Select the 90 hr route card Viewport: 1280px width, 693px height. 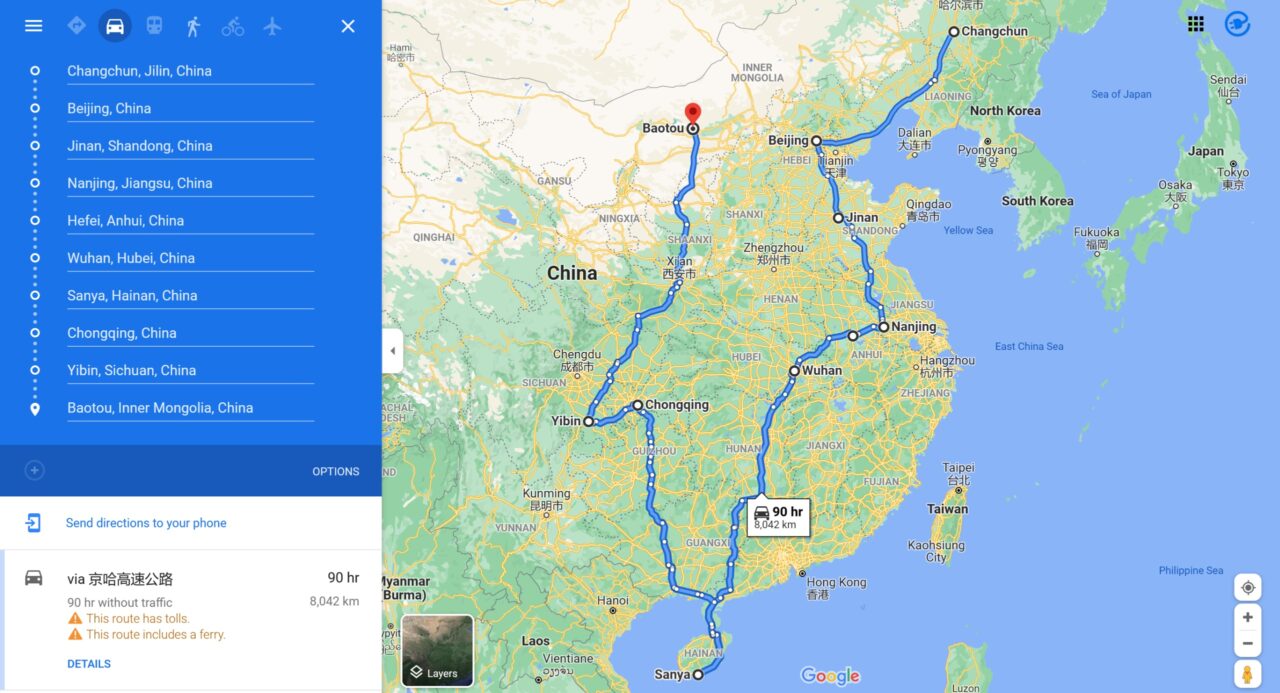[190, 620]
